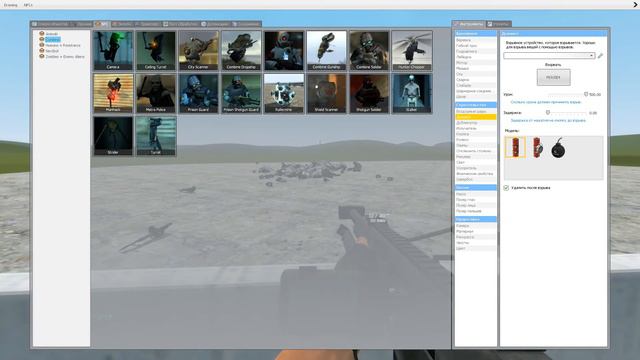Switch to the 'Оружие' weapons tab

point(122,24)
